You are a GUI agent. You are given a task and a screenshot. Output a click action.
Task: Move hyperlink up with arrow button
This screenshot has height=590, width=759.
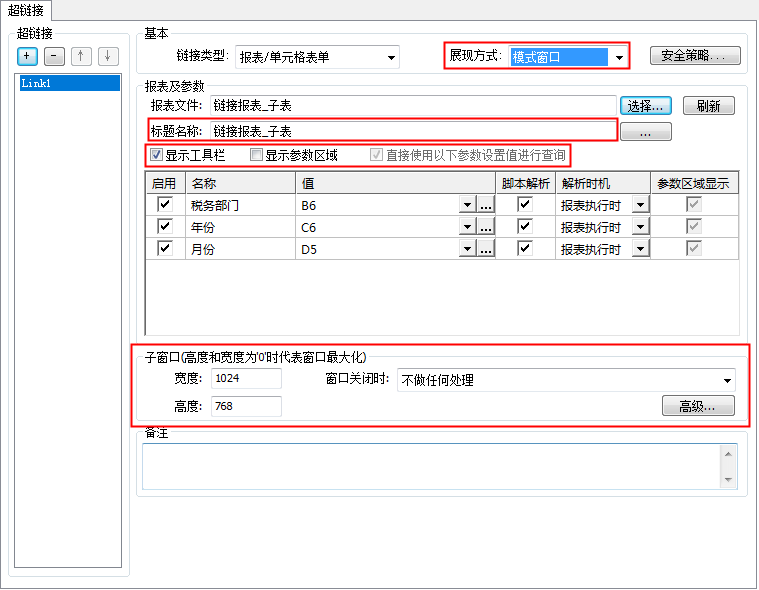coord(81,56)
